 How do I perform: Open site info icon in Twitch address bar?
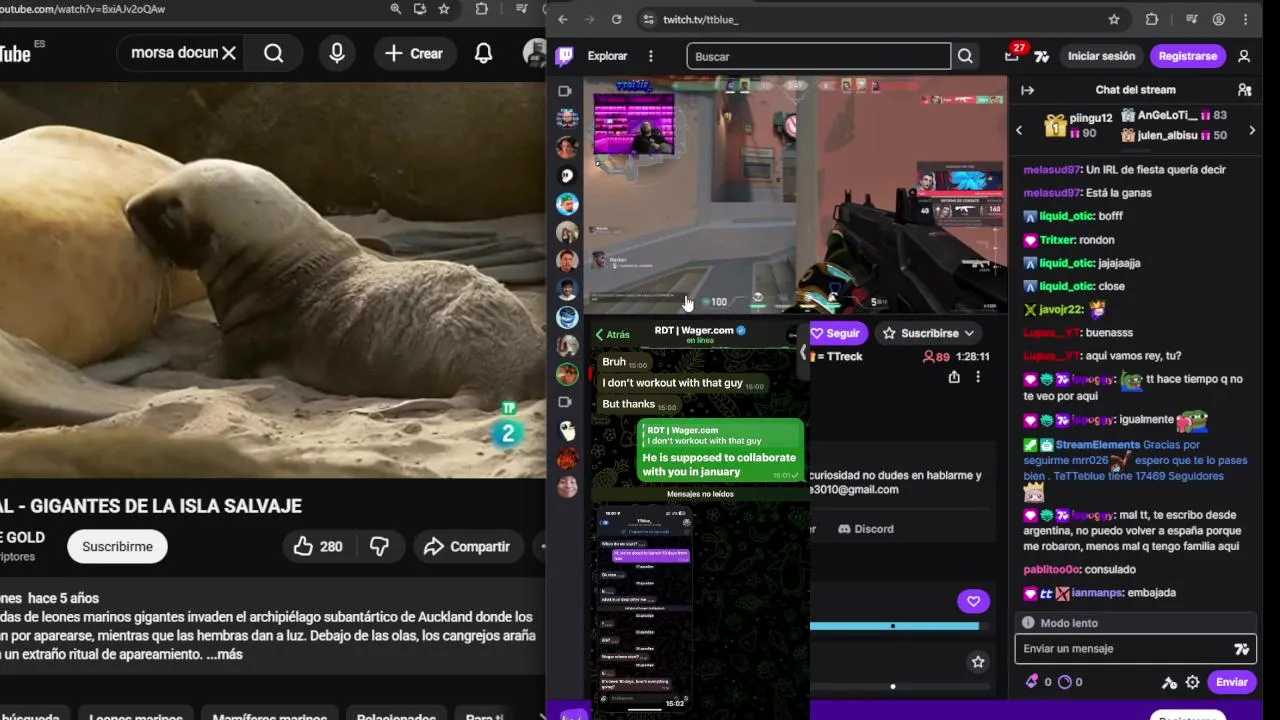click(648, 19)
